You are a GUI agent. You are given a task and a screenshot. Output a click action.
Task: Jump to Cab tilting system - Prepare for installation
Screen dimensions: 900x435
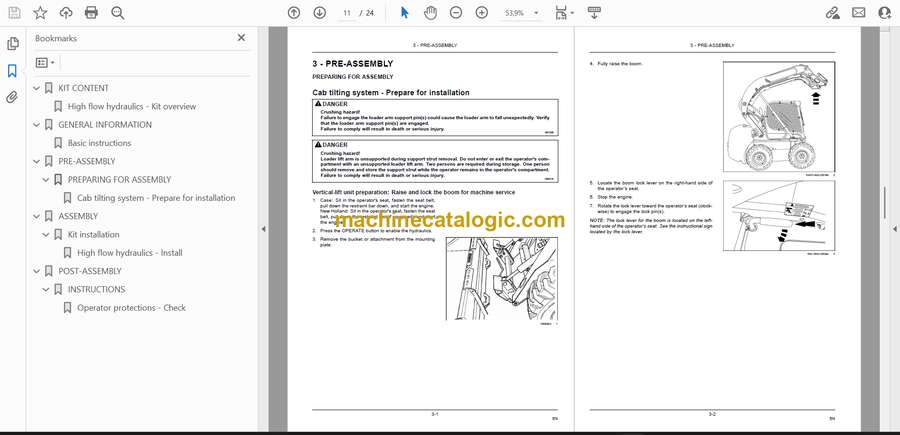click(156, 198)
